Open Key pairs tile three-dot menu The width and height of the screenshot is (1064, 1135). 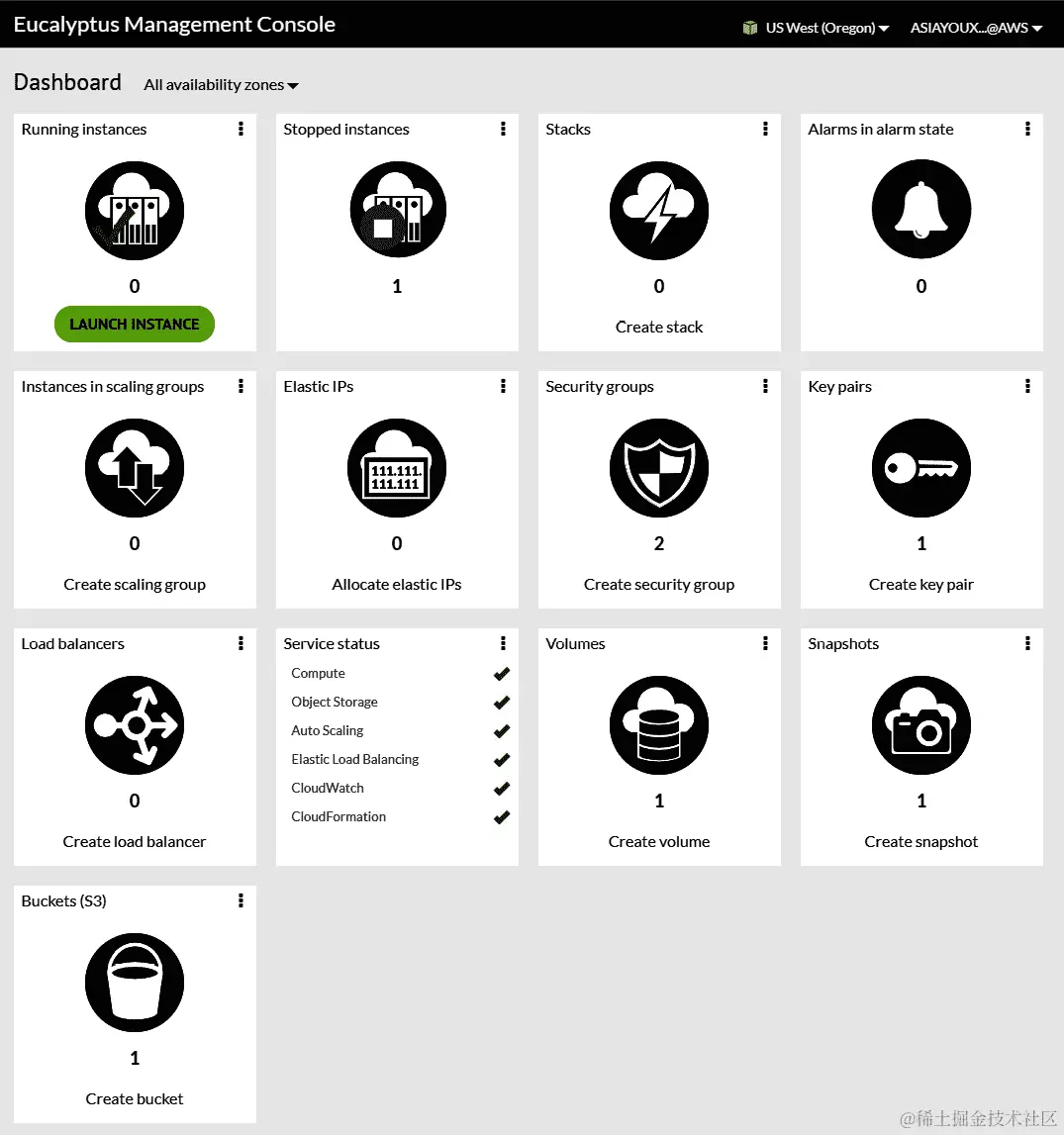[1027, 386]
